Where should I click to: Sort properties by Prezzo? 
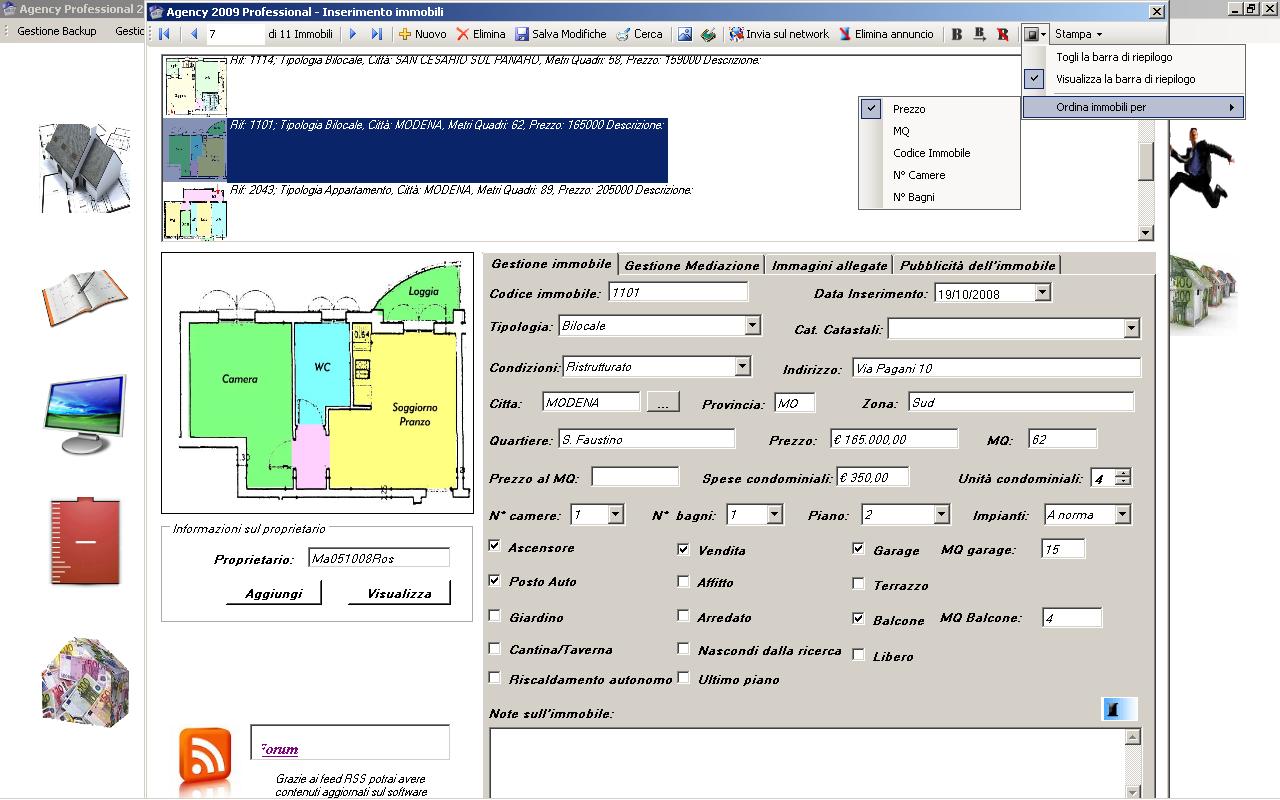[939, 109]
